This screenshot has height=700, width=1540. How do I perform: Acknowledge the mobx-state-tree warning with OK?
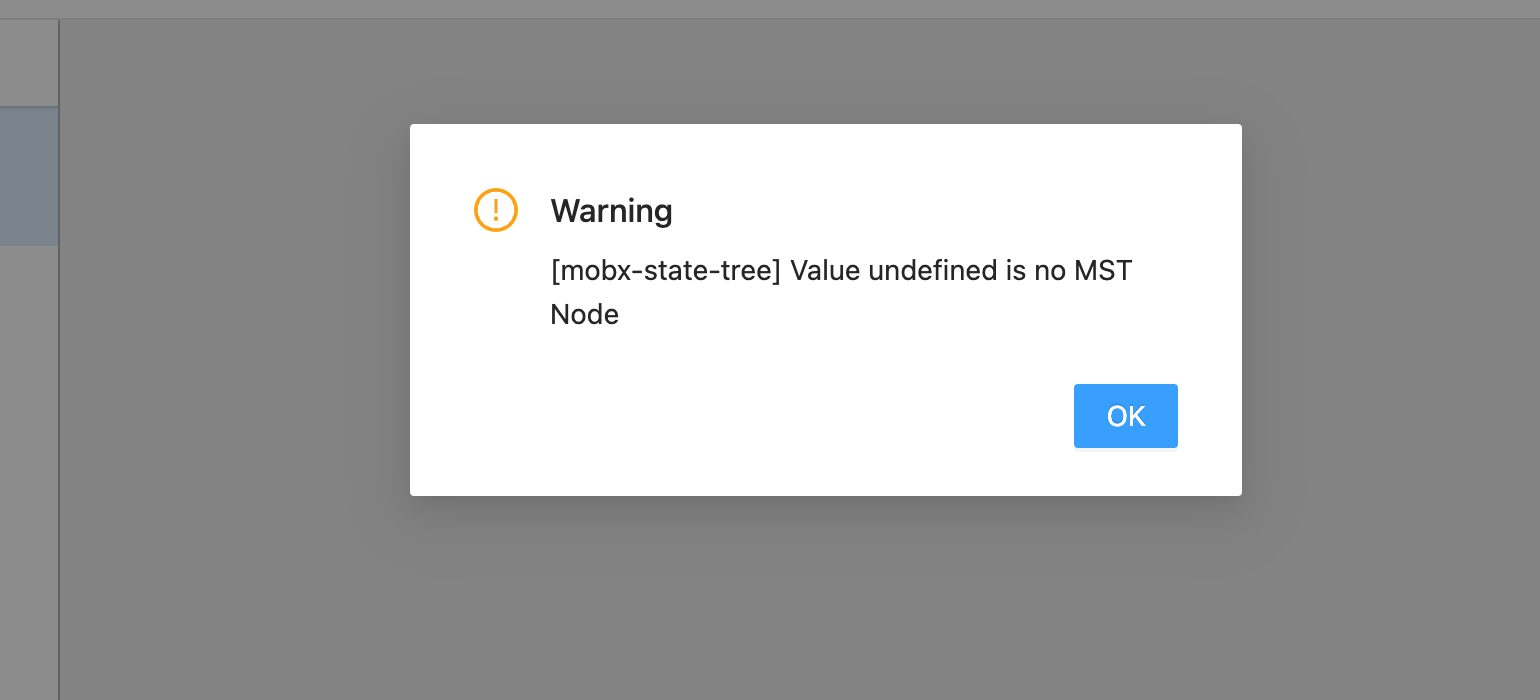click(x=1125, y=416)
